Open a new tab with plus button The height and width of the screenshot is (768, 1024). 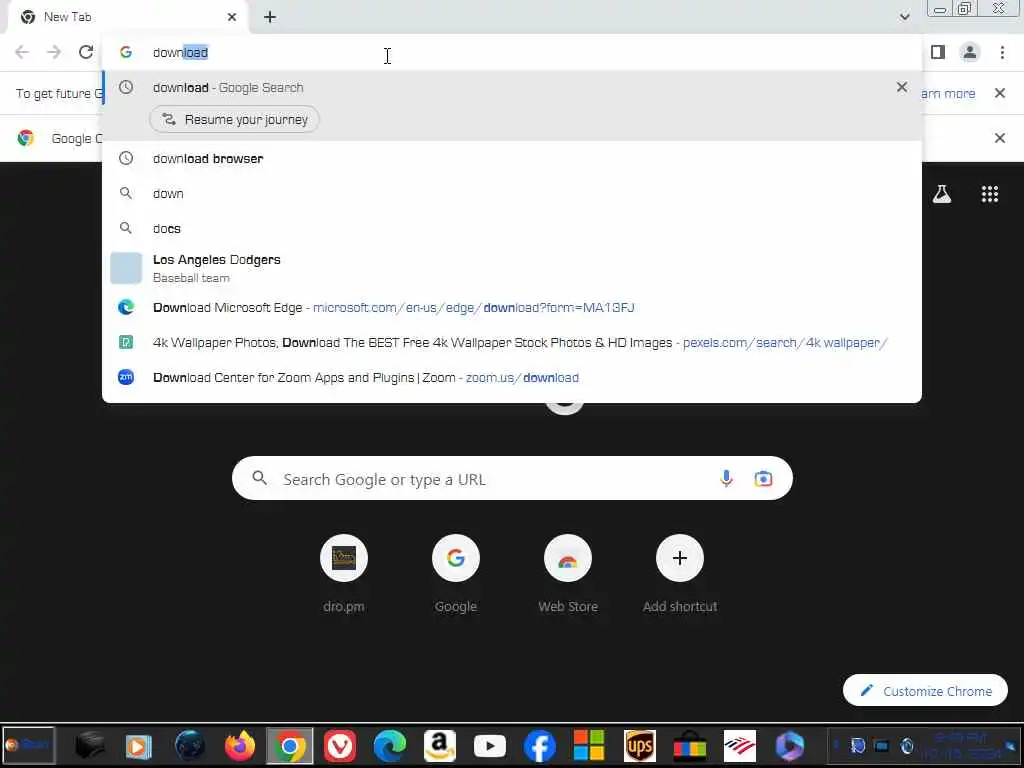pos(270,17)
